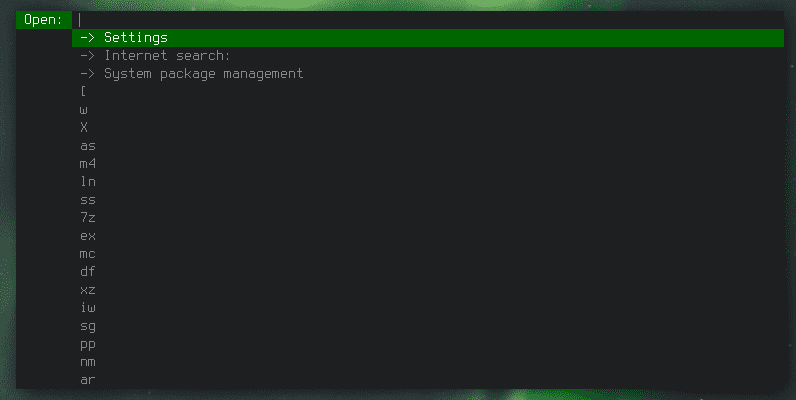Pick the "nm" command entry
The height and width of the screenshot is (400, 796).
click(x=428, y=362)
